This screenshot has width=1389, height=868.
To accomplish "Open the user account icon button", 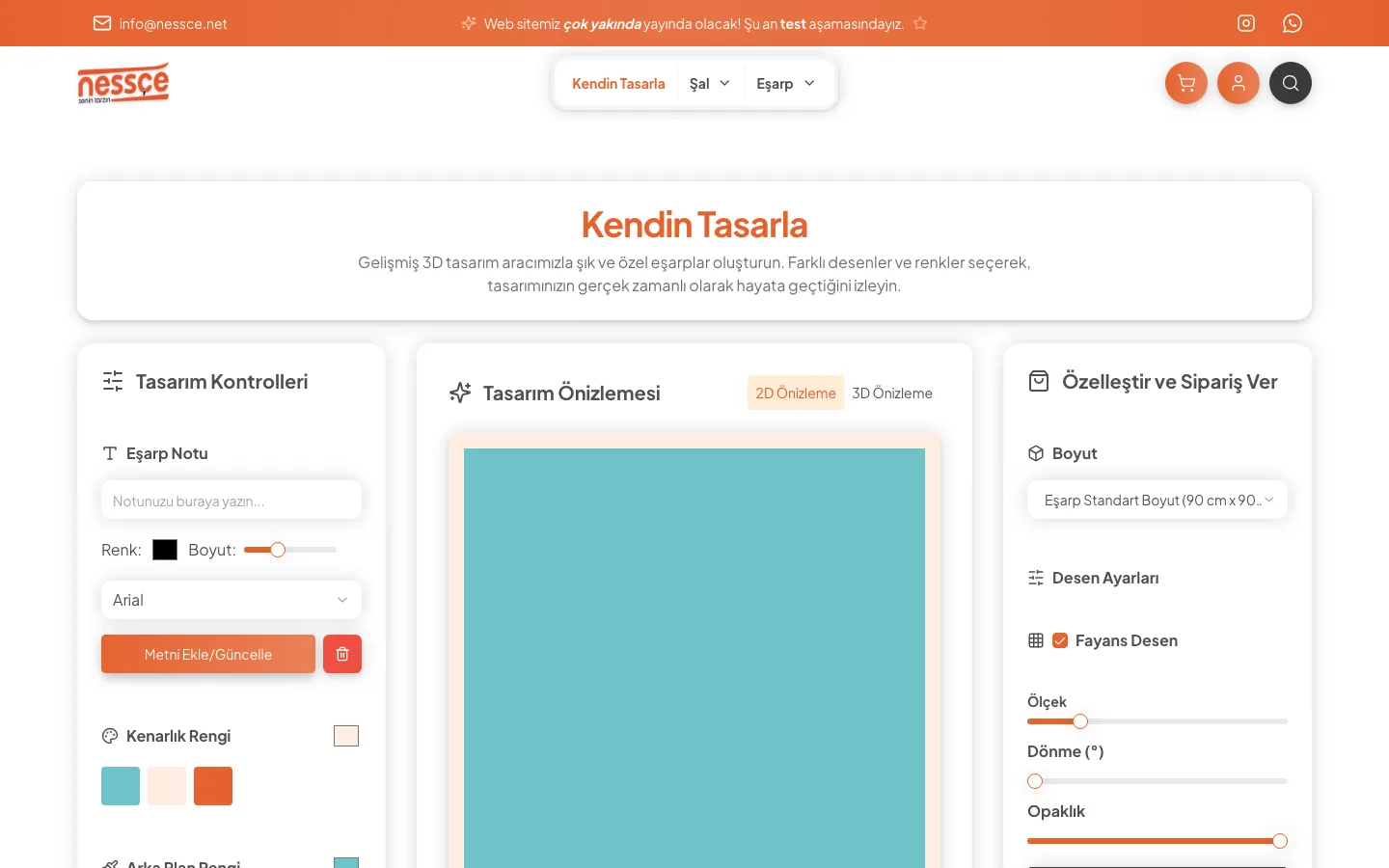I will point(1239,83).
